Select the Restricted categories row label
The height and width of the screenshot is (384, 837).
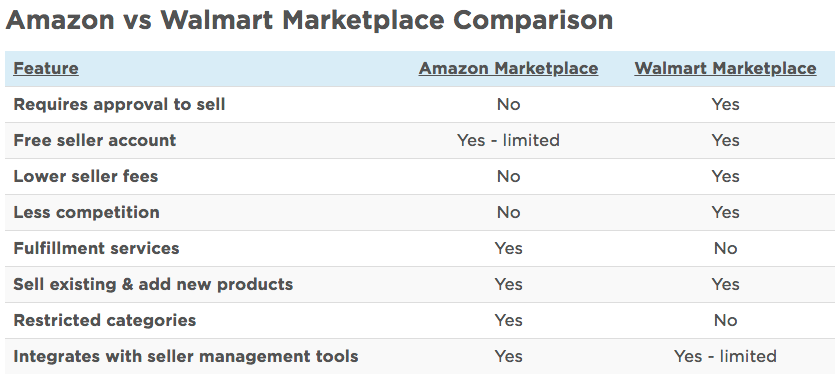tap(105, 320)
